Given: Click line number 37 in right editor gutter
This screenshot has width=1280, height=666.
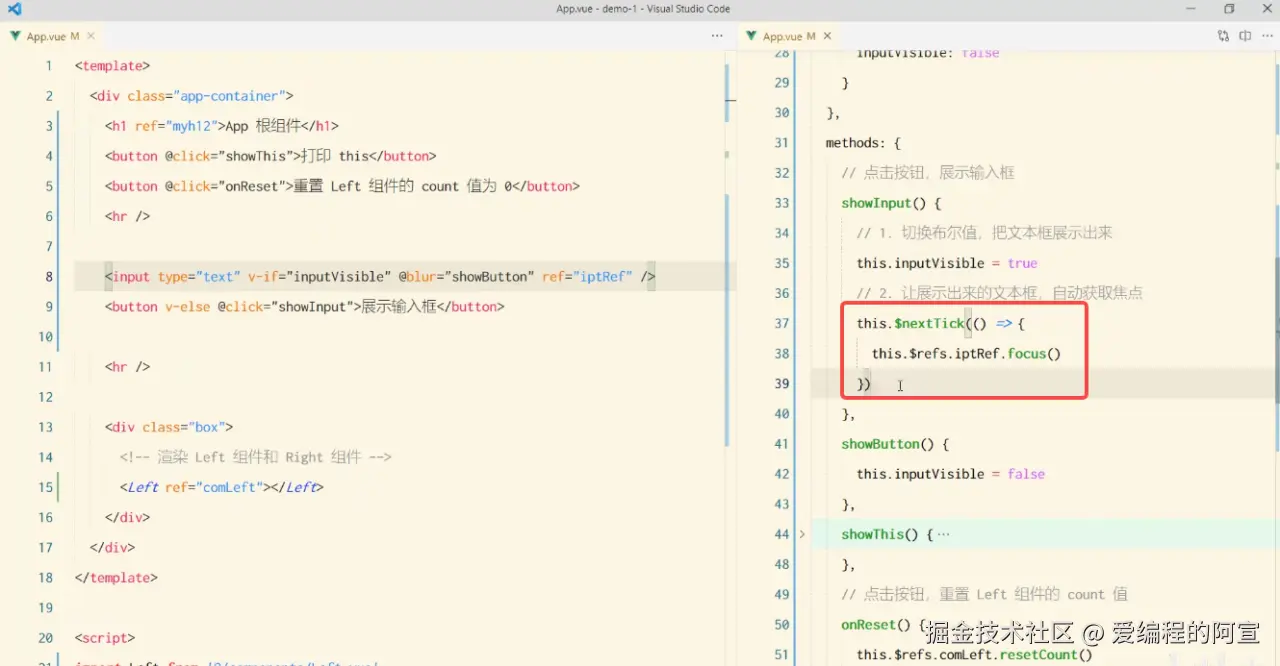Looking at the screenshot, I should (782, 323).
